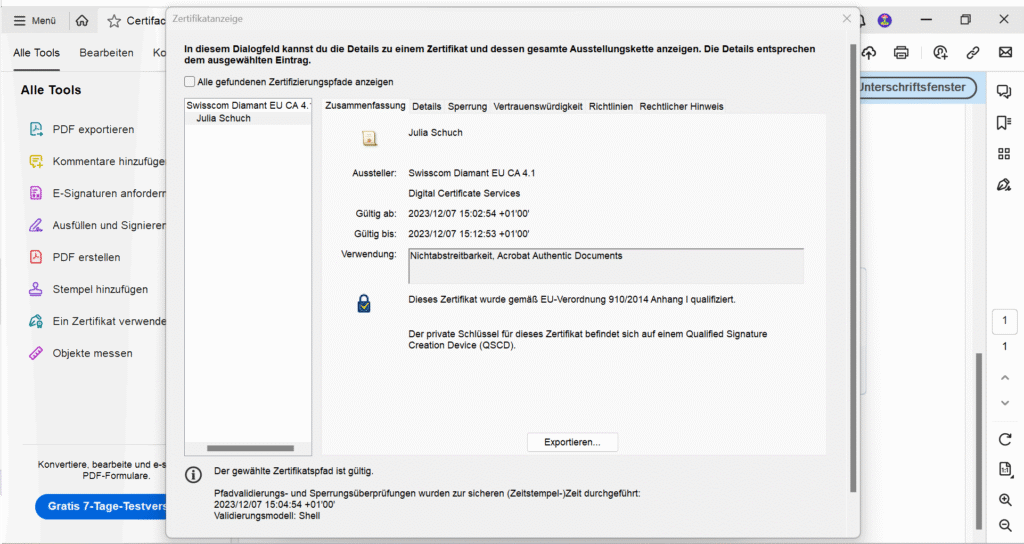Open the print icon in the toolbar
Screen dimensions: 1024x544
coord(901,52)
